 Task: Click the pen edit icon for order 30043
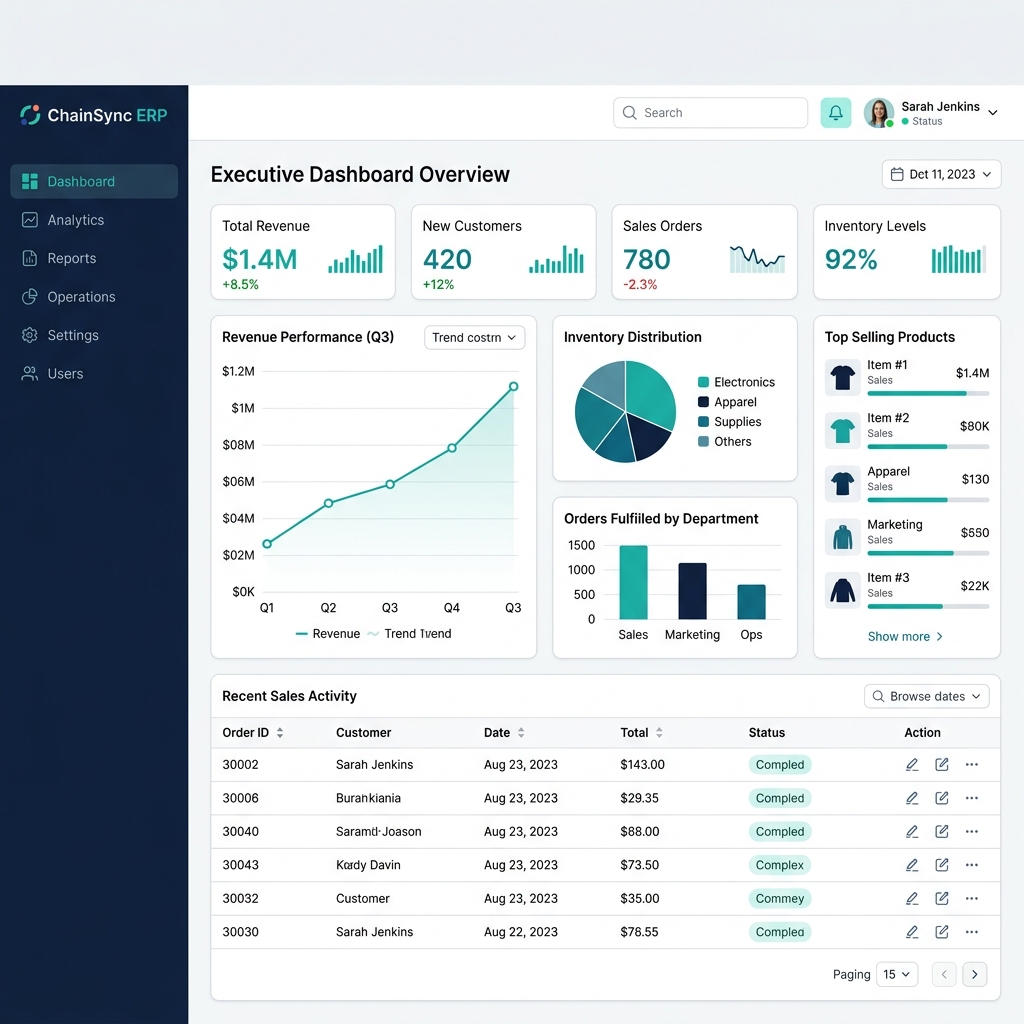[x=912, y=865]
